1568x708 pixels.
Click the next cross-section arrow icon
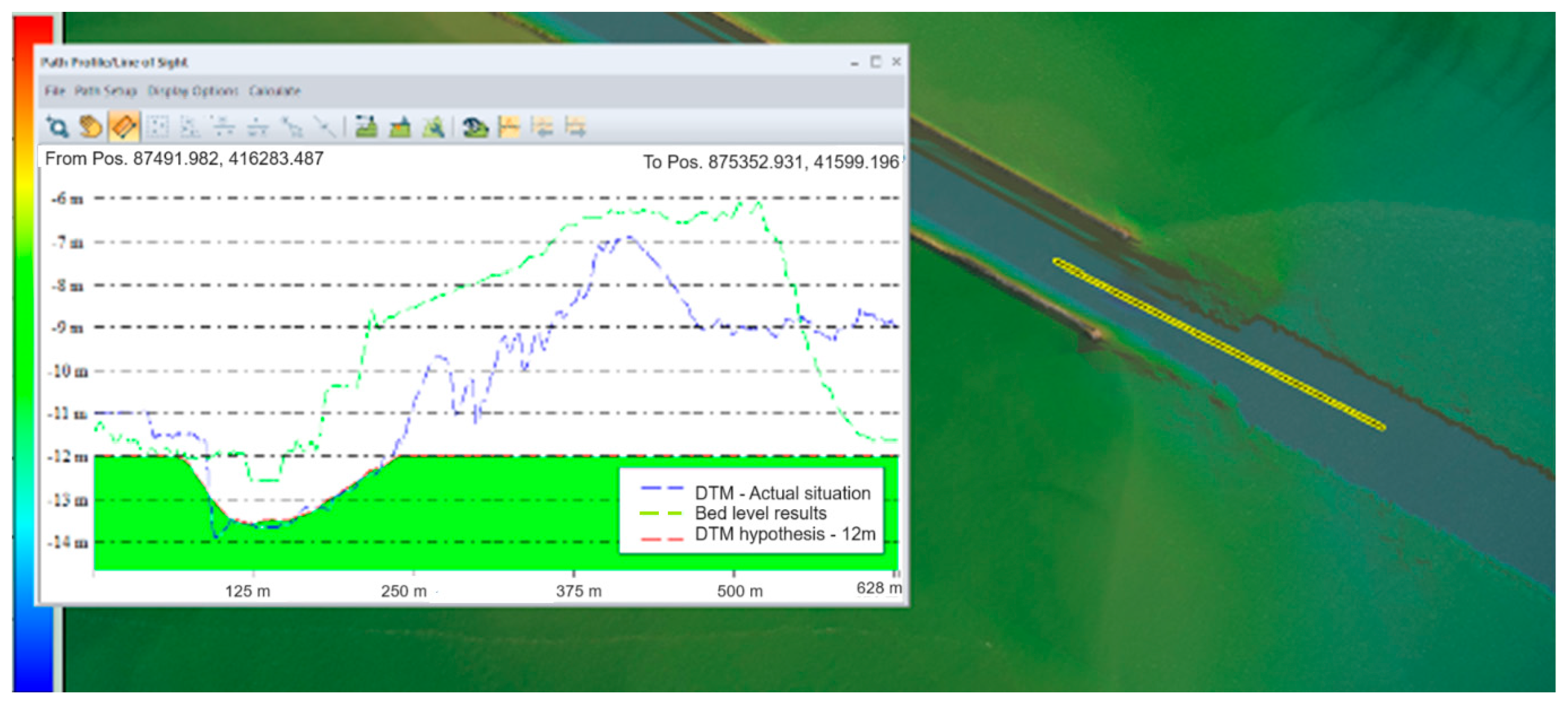coord(575,127)
